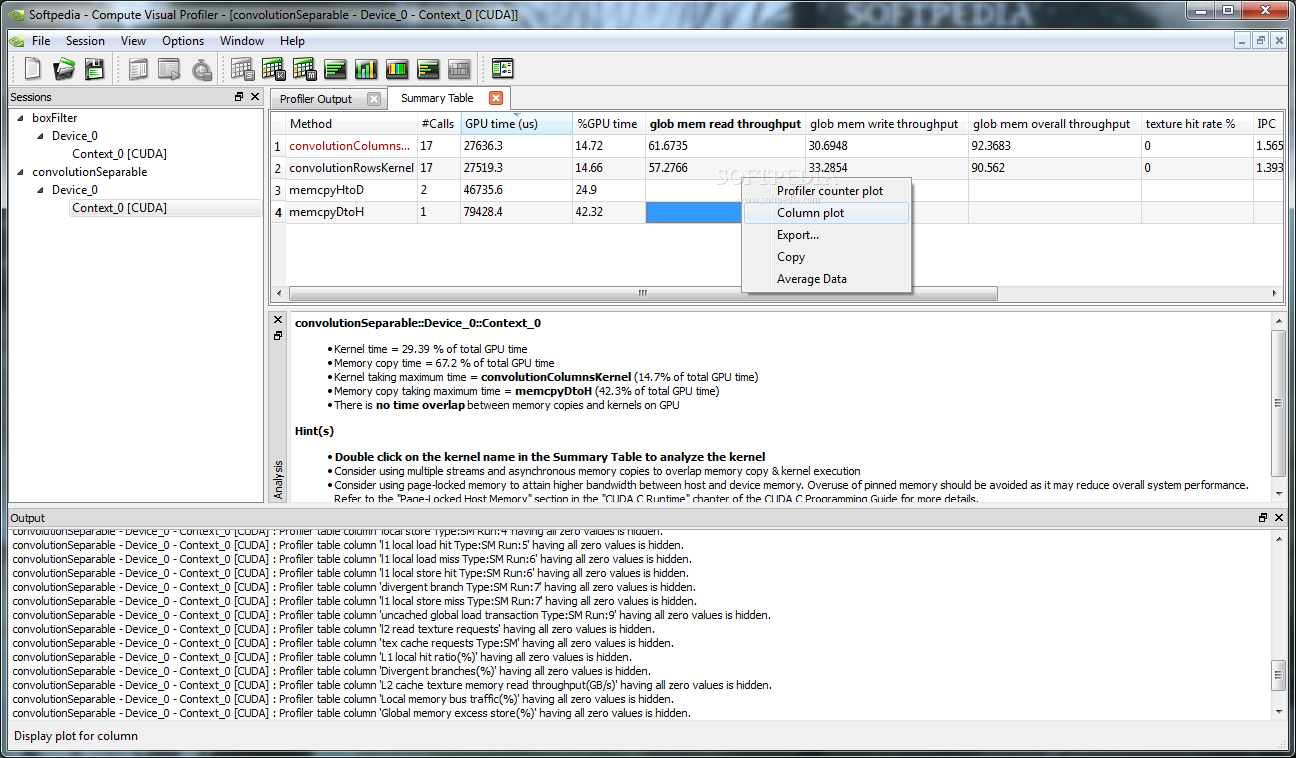Click the %GPU time value 42.32
1296x758 pixels.
click(609, 212)
